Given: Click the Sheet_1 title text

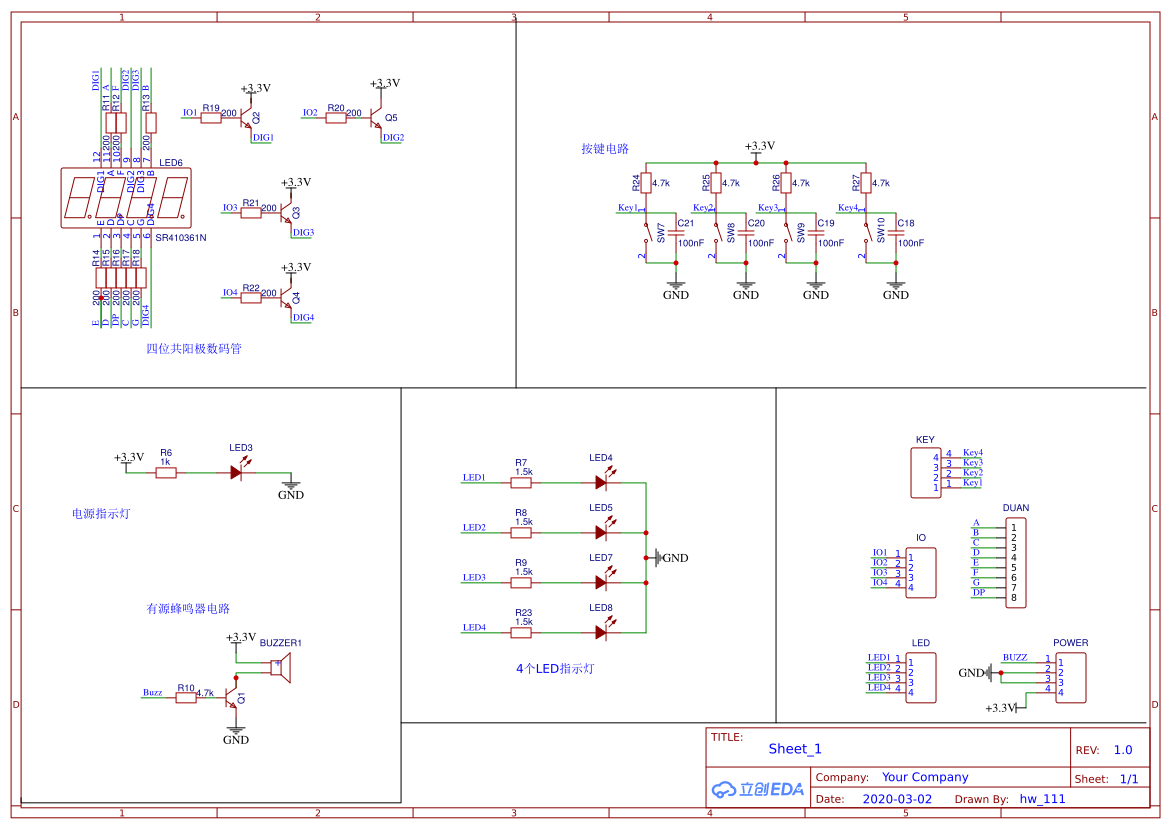Looking at the screenshot, I should tap(795, 749).
